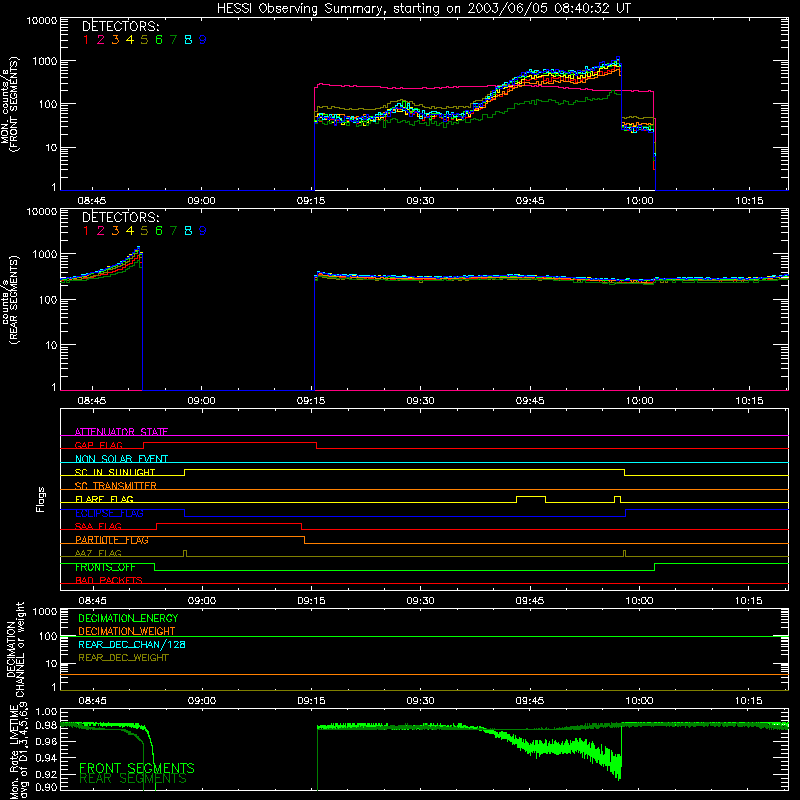The width and height of the screenshot is (800, 800).
Task: Select detector 6 in rear segments legend
Action: (x=159, y=231)
